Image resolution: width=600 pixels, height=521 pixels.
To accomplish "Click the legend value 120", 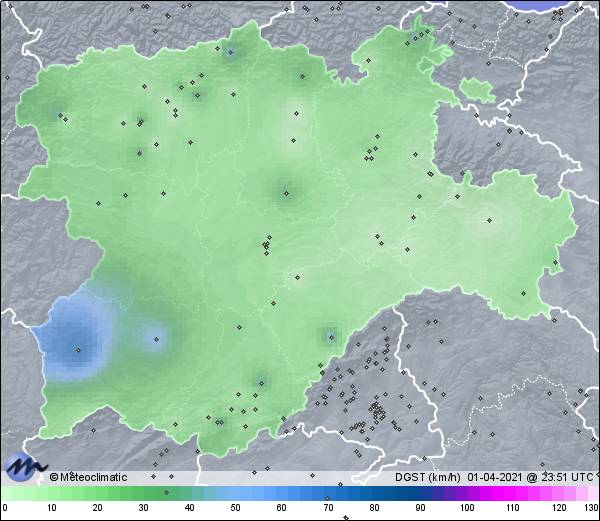I will 559,508.
